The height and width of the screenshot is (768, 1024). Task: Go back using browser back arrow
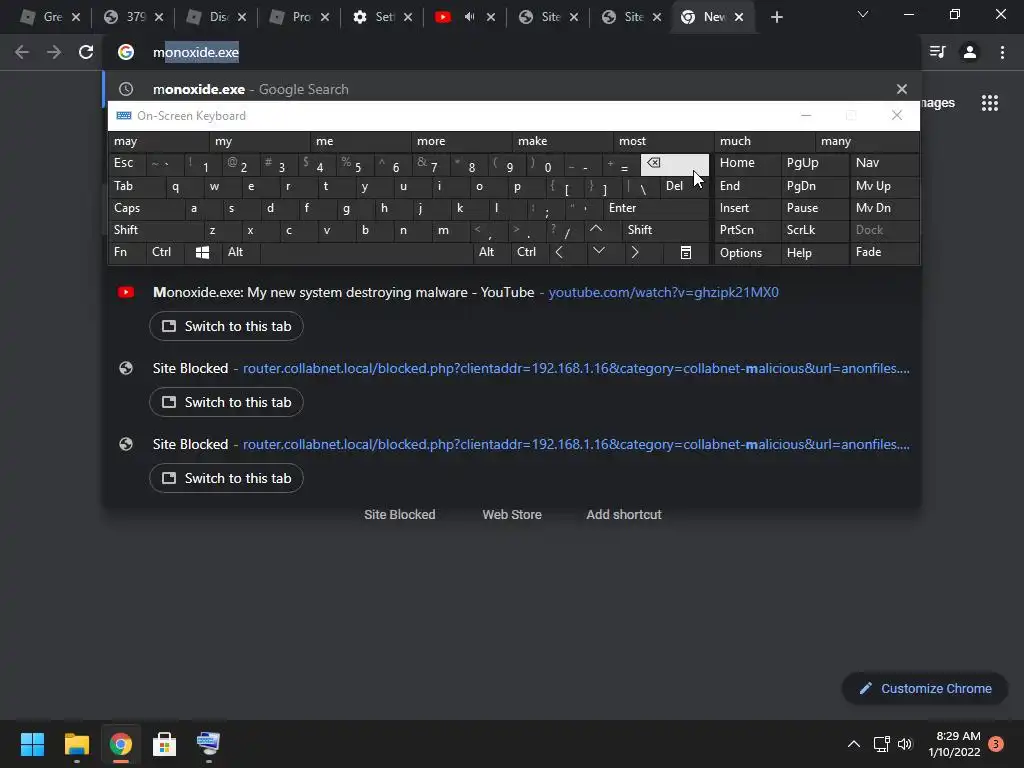(22, 52)
